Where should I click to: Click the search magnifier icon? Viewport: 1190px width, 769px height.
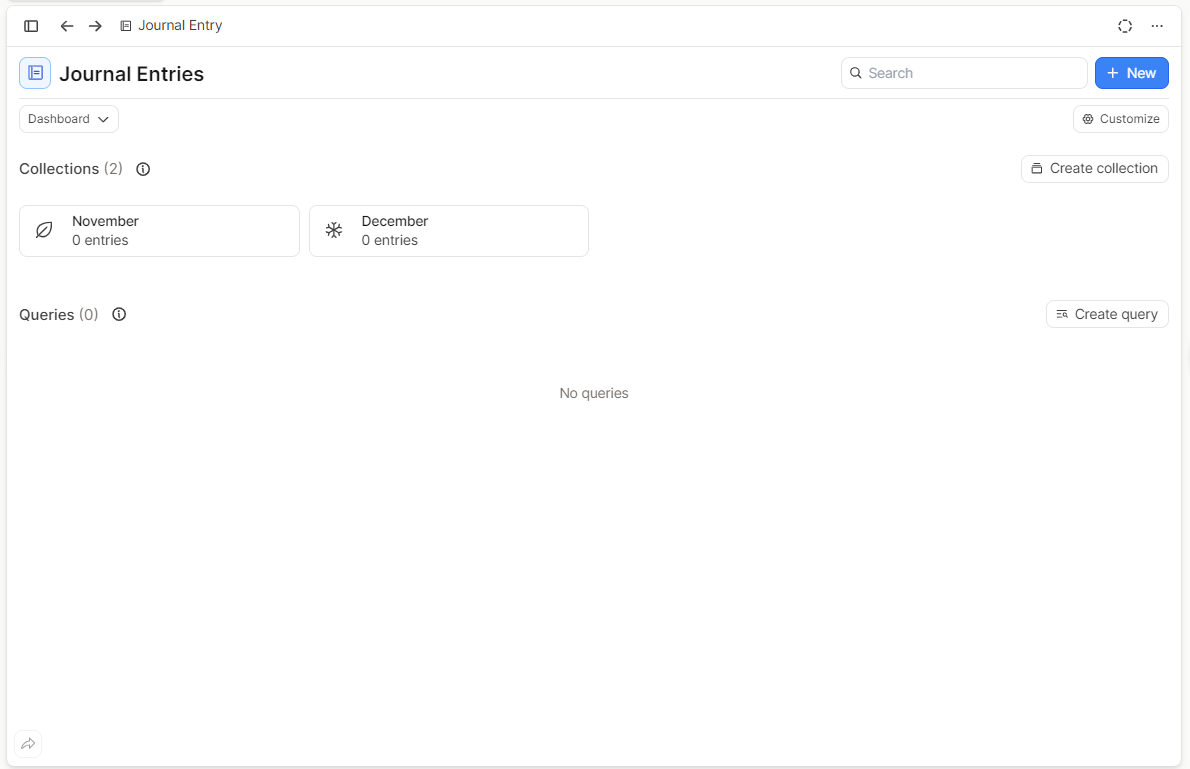[855, 73]
